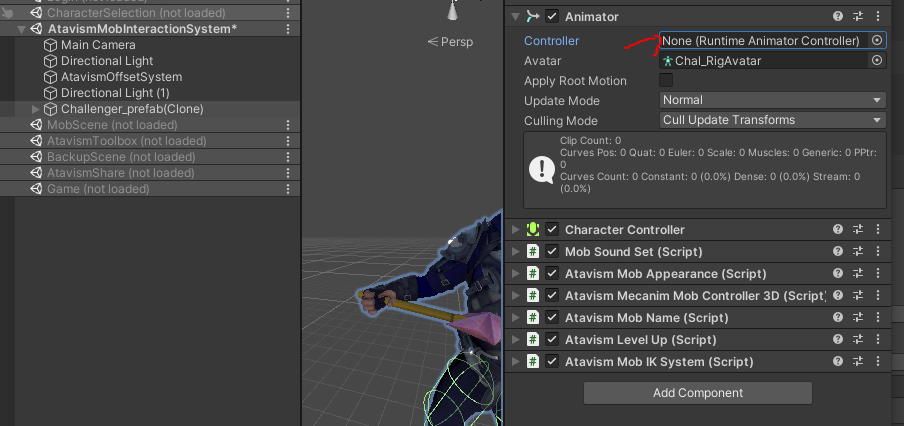904x426 pixels.
Task: Open the Culling Mode dropdown
Action: [773, 120]
